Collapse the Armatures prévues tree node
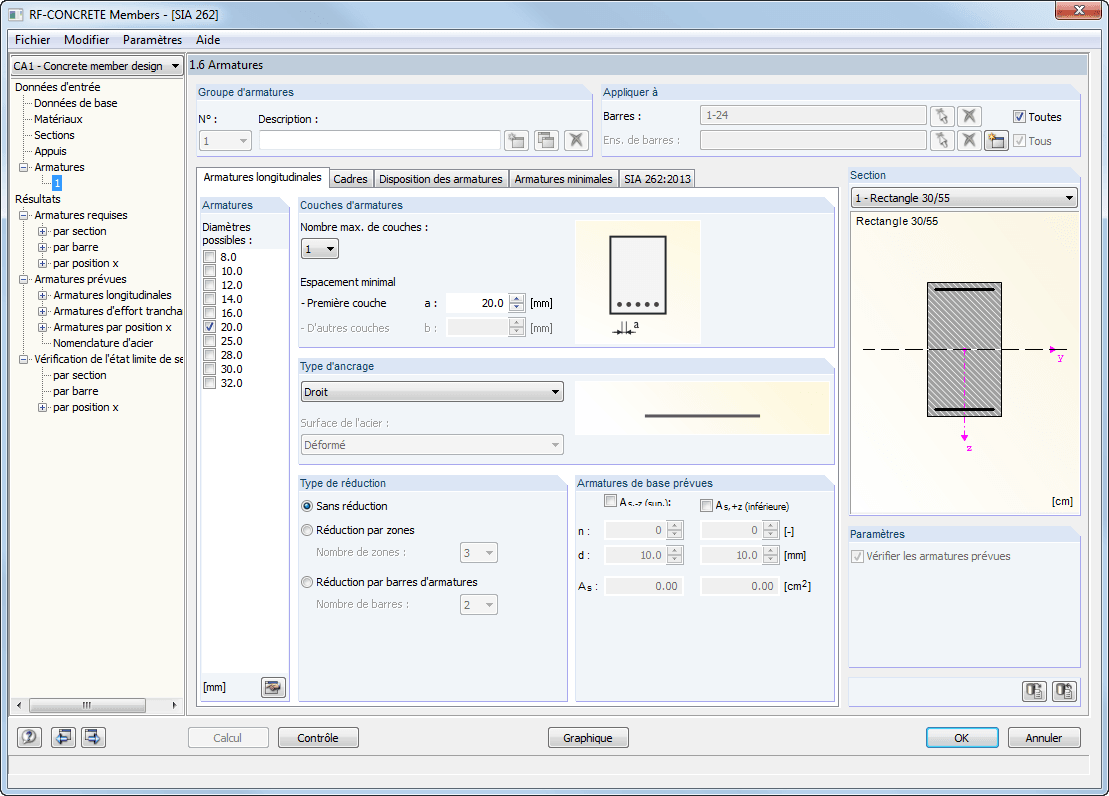Screen dimensions: 1109x796 coord(23,279)
